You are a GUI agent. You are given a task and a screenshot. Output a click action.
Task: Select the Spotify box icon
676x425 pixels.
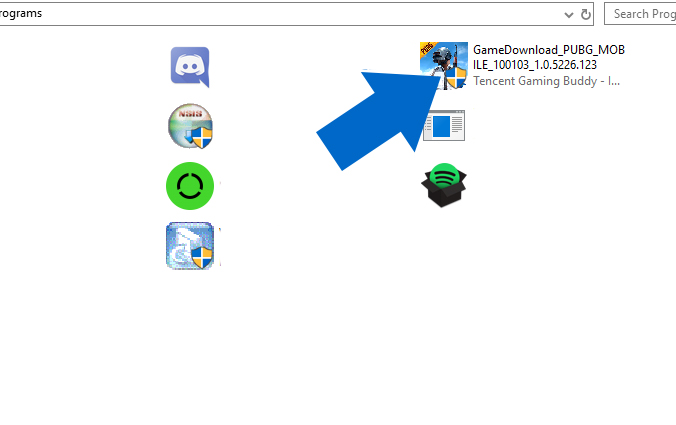[x=444, y=185]
